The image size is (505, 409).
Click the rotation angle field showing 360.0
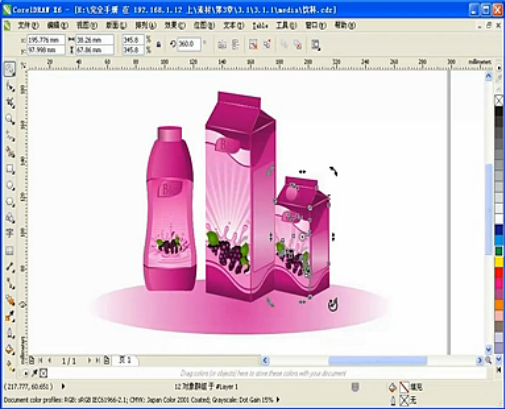tap(189, 44)
